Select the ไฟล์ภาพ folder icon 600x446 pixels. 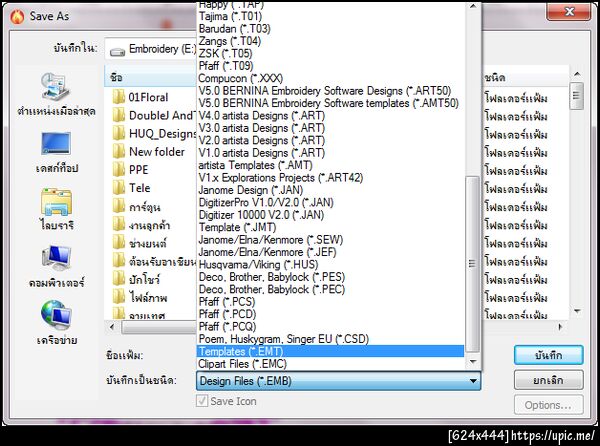point(119,298)
